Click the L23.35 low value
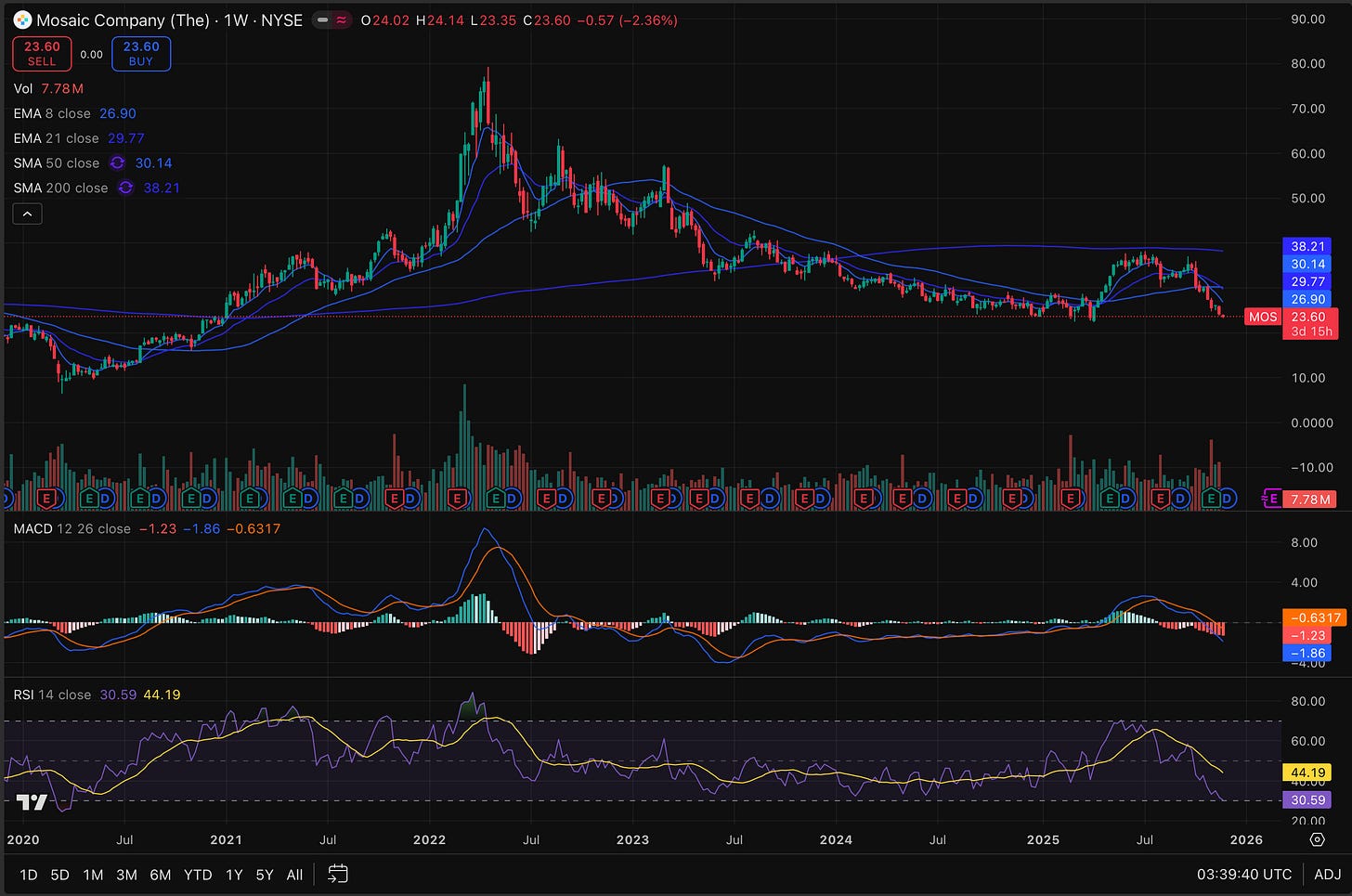Image resolution: width=1352 pixels, height=896 pixels. (x=495, y=19)
